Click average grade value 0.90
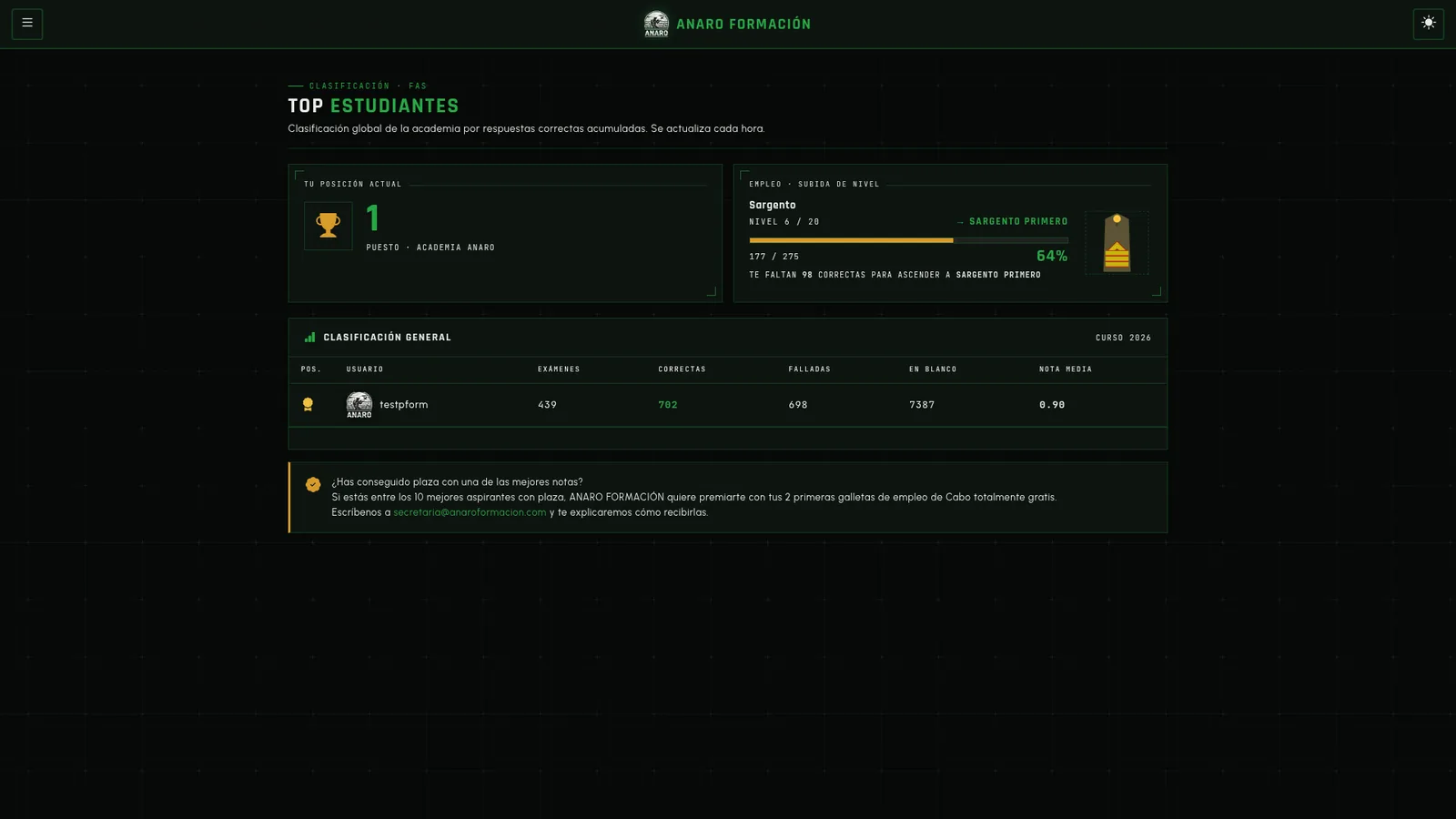The height and width of the screenshot is (819, 1456). (1052, 405)
